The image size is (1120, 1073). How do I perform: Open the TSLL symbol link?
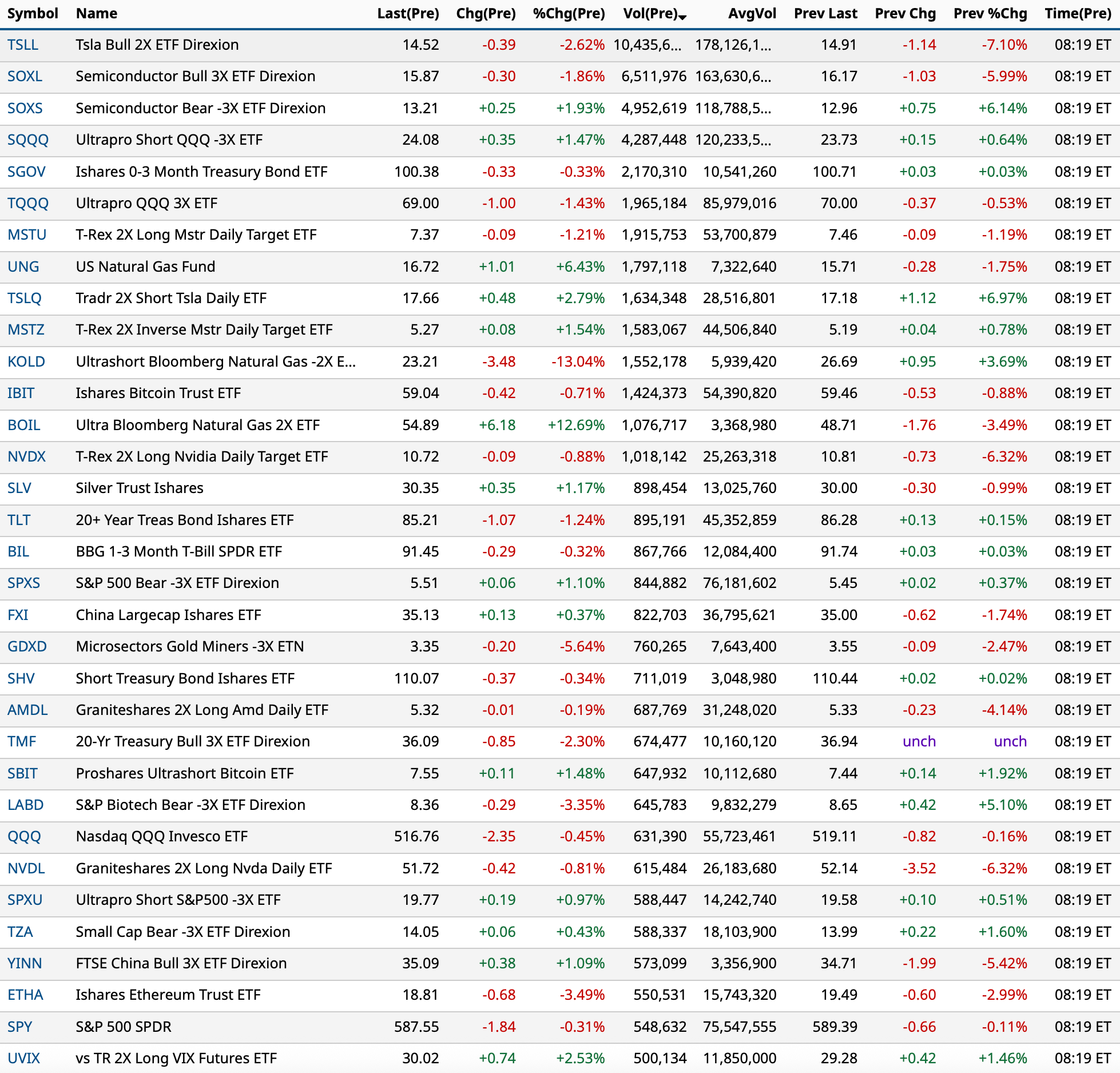(23, 45)
